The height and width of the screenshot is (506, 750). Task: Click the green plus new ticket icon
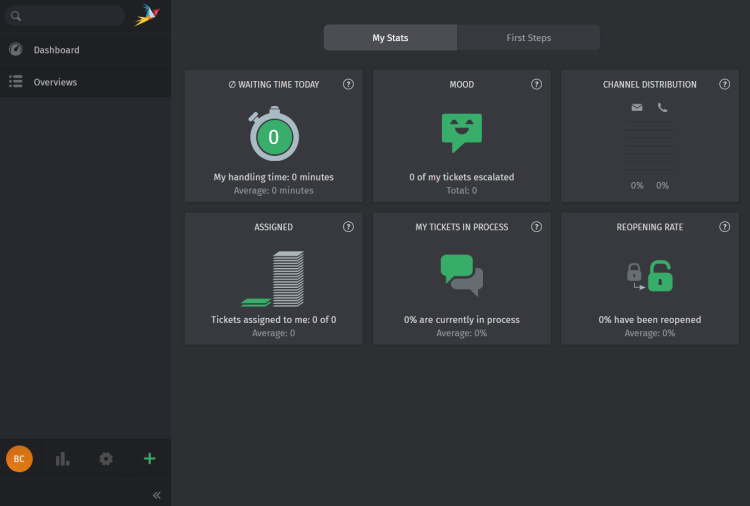click(x=149, y=459)
